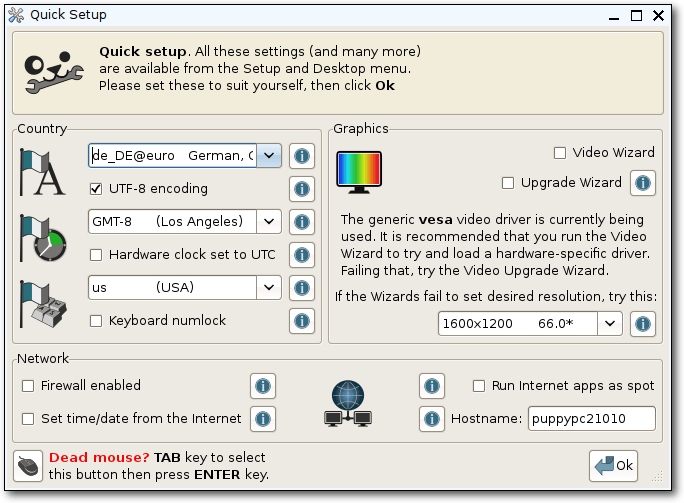Open info for screen resolution setting
The height and width of the screenshot is (503, 684).
[x=643, y=324]
